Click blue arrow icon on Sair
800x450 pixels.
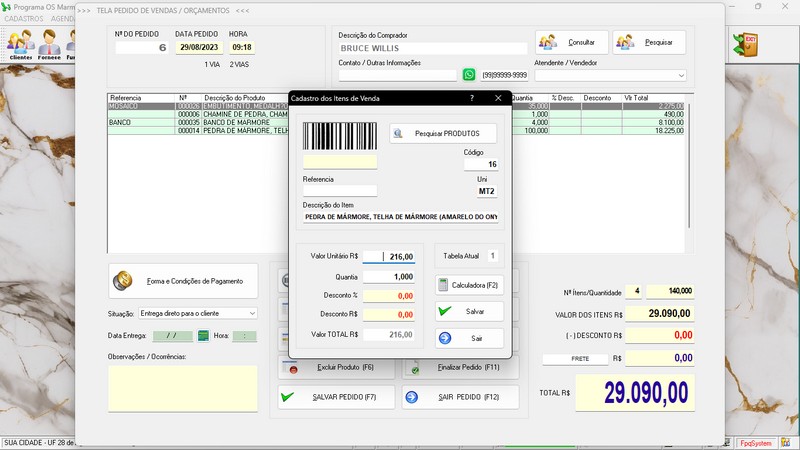click(x=445, y=338)
